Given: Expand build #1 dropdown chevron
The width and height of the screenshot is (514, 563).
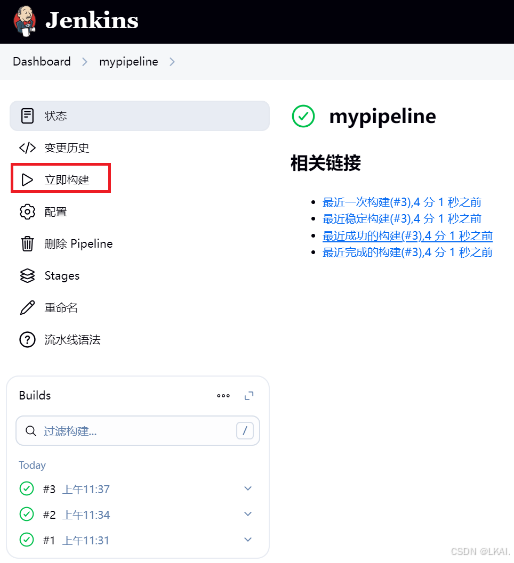Looking at the screenshot, I should 248,539.
